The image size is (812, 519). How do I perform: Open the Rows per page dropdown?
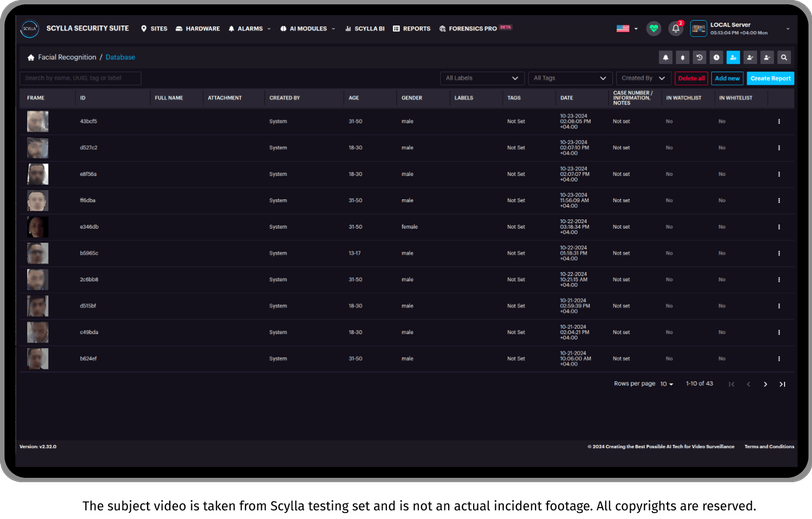[666, 384]
